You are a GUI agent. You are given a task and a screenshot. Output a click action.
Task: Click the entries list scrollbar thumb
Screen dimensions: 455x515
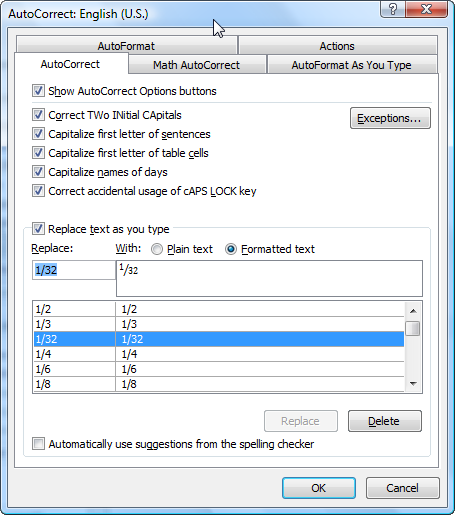point(413,328)
